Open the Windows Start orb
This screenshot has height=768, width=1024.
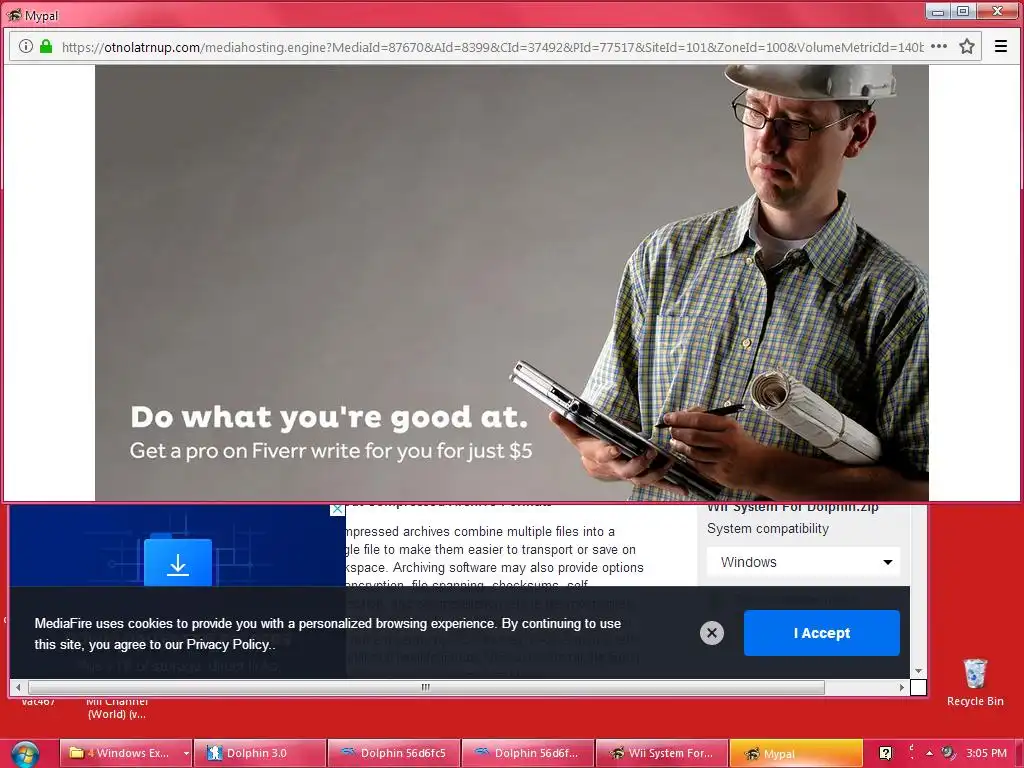click(x=25, y=755)
